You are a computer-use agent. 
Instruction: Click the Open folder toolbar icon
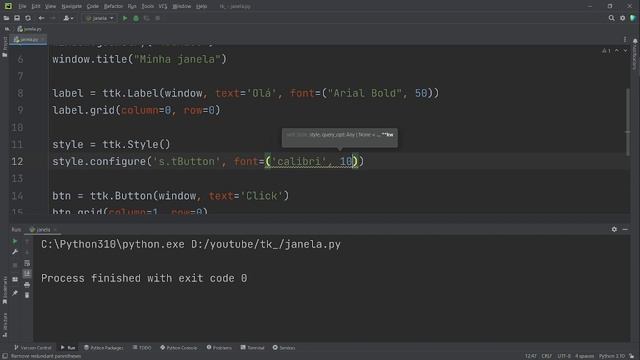tap(6, 18)
